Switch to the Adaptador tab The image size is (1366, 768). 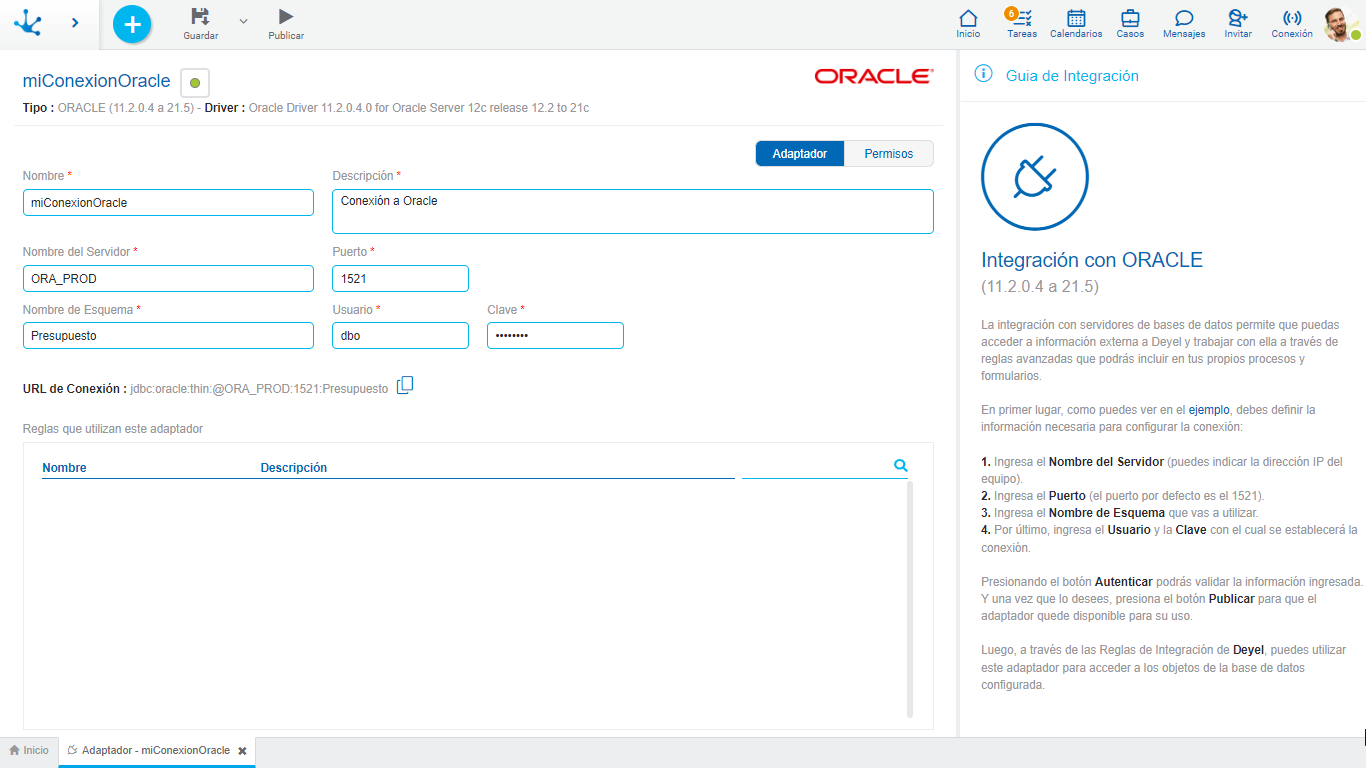pos(800,154)
